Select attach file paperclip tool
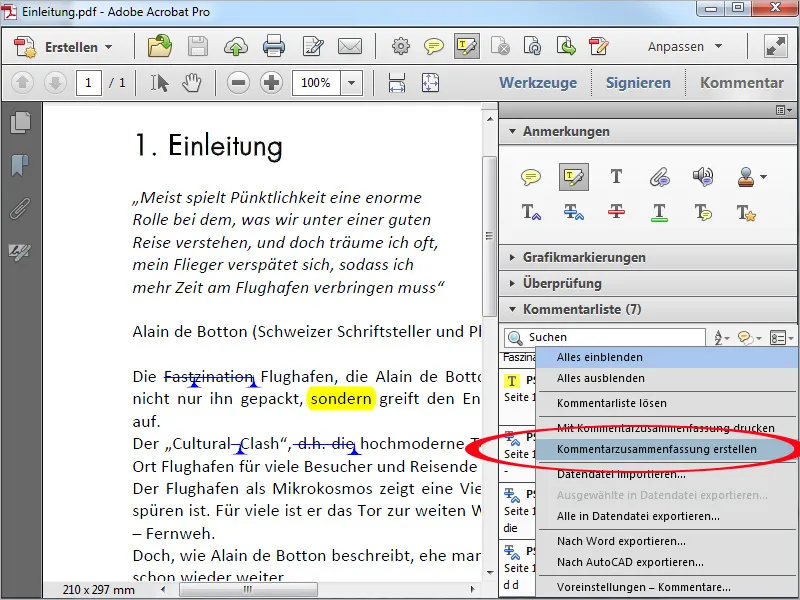Viewport: 800px width, 600px height. pos(659,177)
